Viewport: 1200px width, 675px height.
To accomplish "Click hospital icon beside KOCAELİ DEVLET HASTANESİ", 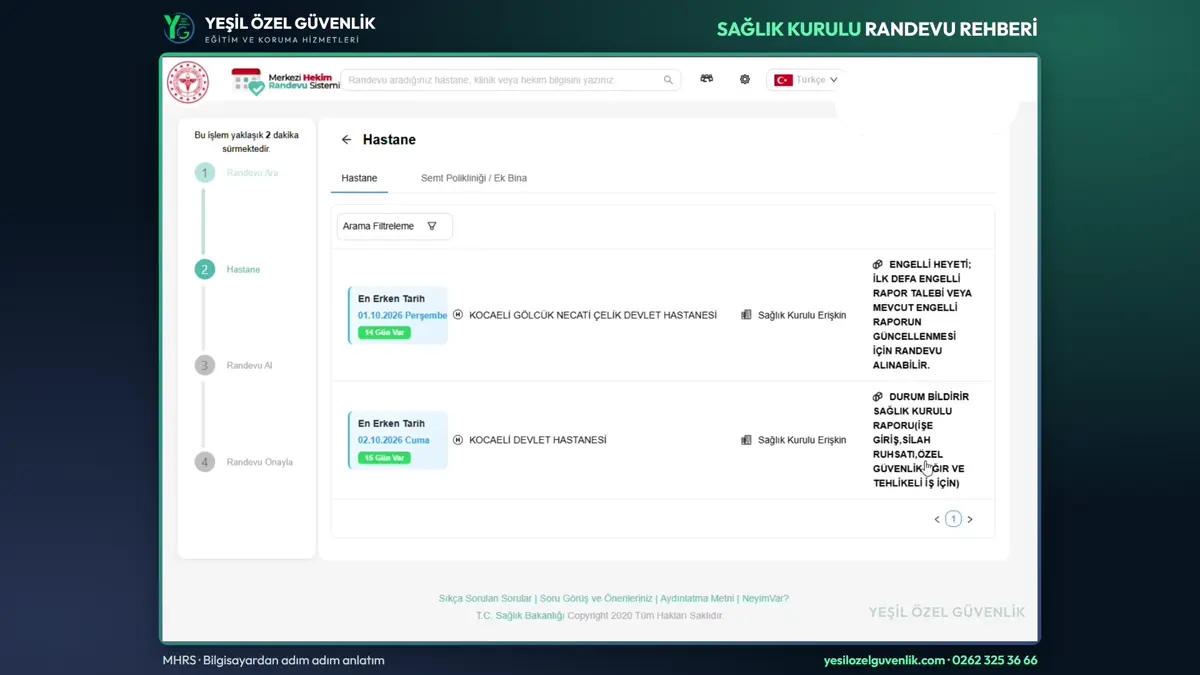I will pyautogui.click(x=458, y=440).
